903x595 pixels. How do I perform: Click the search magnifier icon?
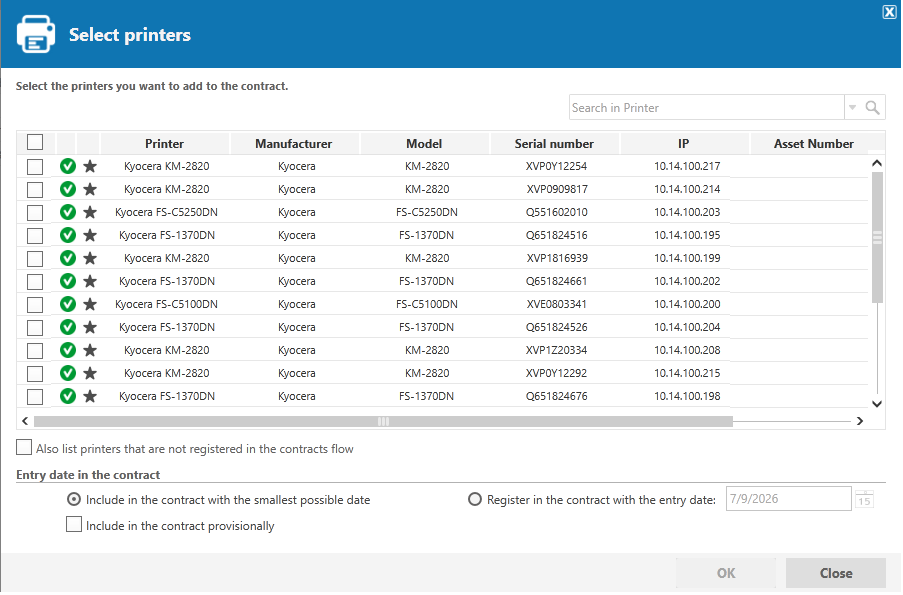tap(872, 108)
